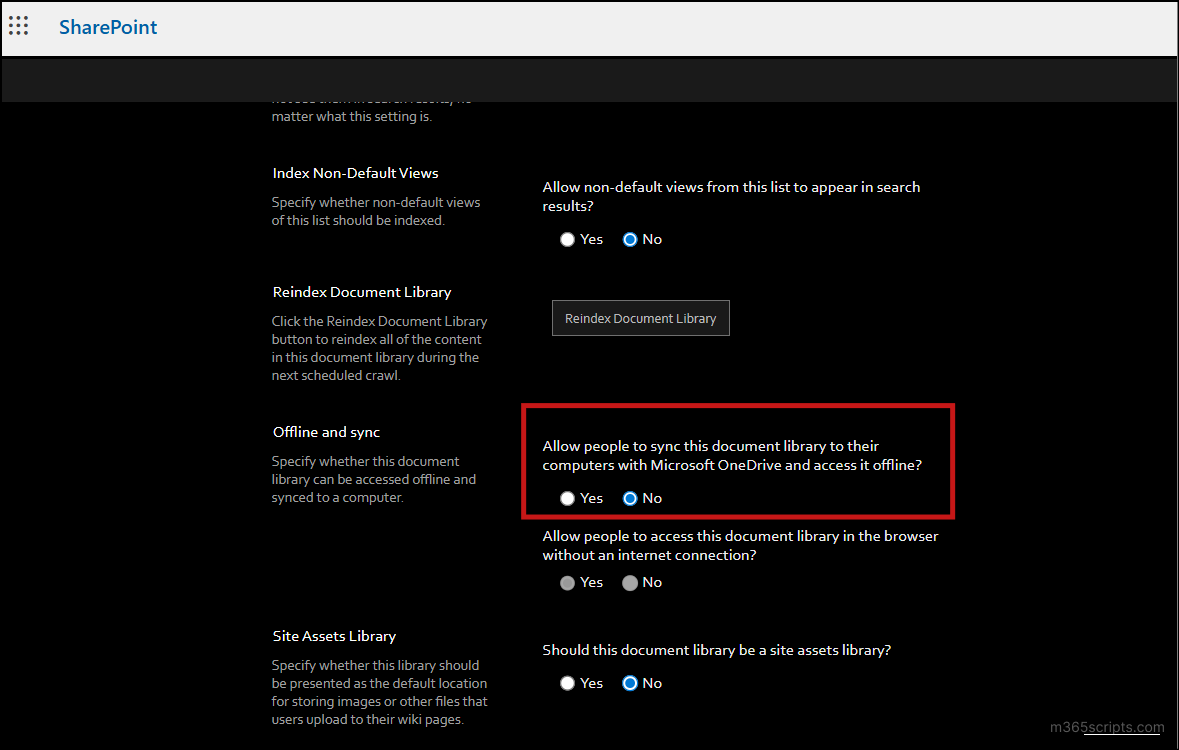Enable OneDrive sync by selecting Yes
Image resolution: width=1179 pixels, height=750 pixels.
pyautogui.click(x=567, y=498)
